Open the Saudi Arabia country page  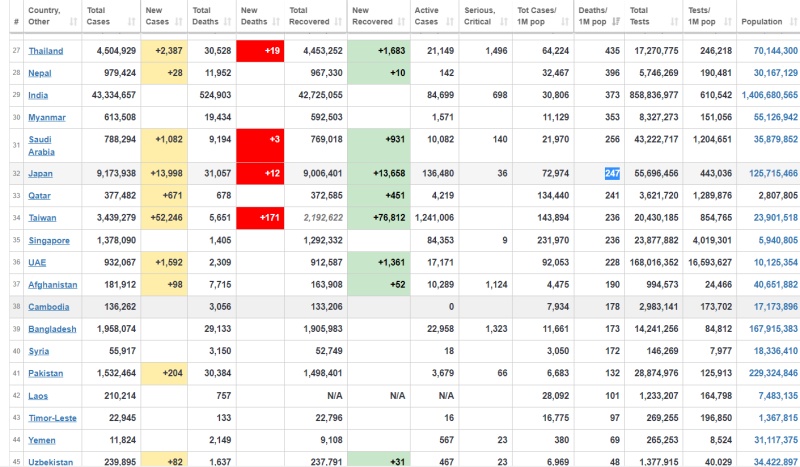(x=41, y=146)
